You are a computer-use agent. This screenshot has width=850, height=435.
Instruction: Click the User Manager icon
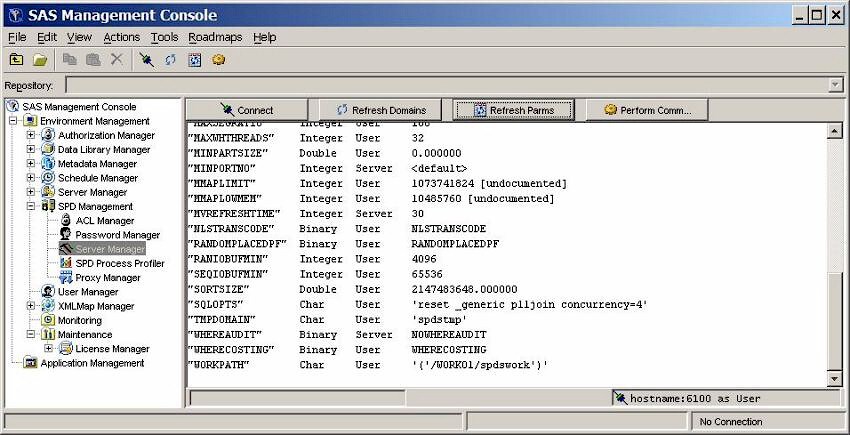[x=48, y=291]
